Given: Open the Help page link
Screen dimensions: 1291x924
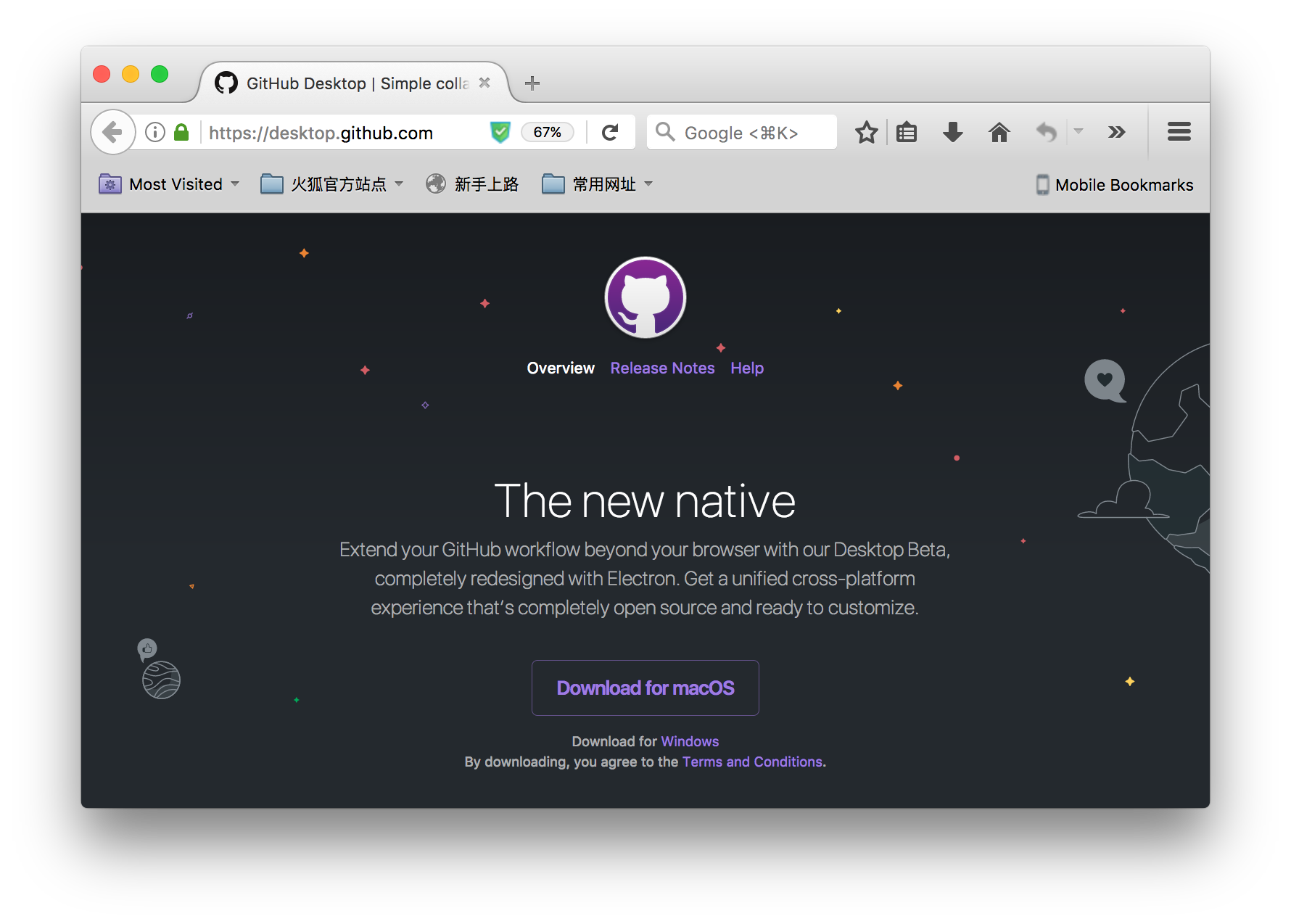Looking at the screenshot, I should coord(747,368).
